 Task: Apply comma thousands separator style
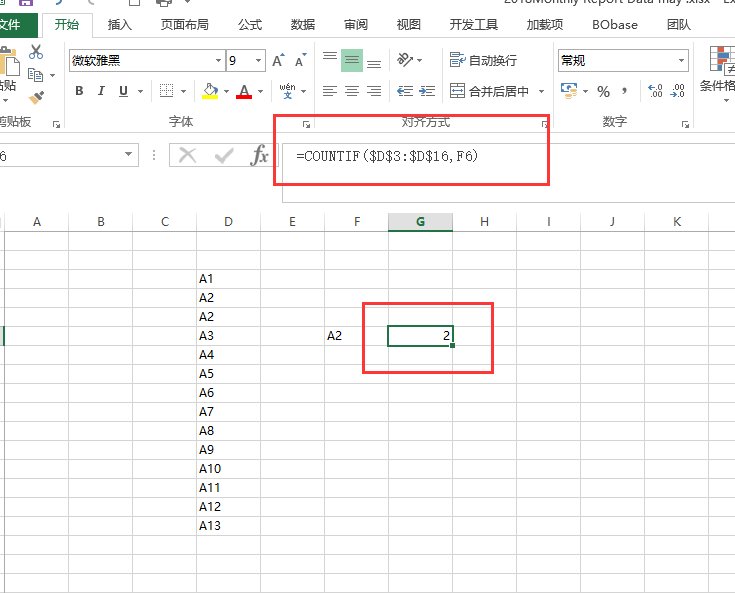pos(624,90)
